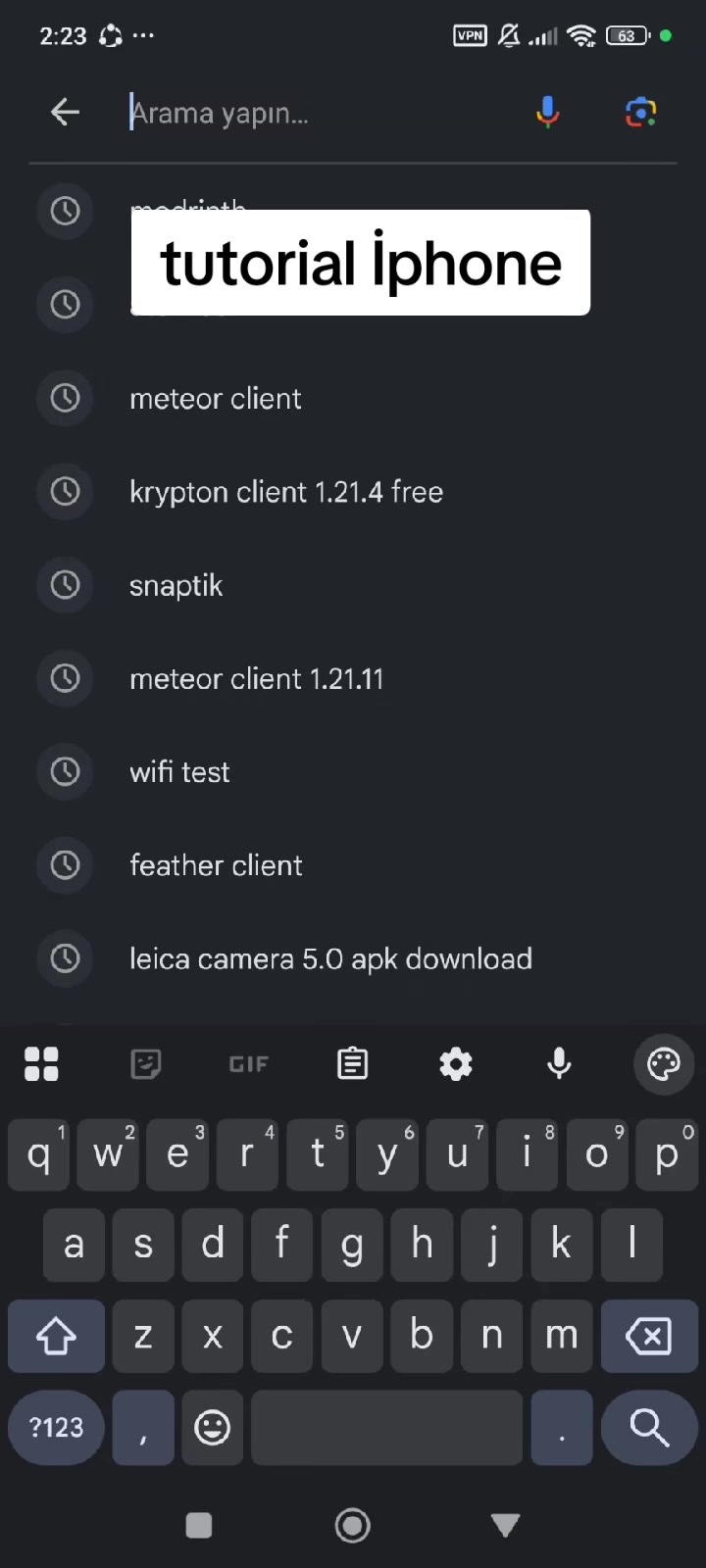Open keyboard settings gear
706x1568 pixels.
click(456, 1064)
